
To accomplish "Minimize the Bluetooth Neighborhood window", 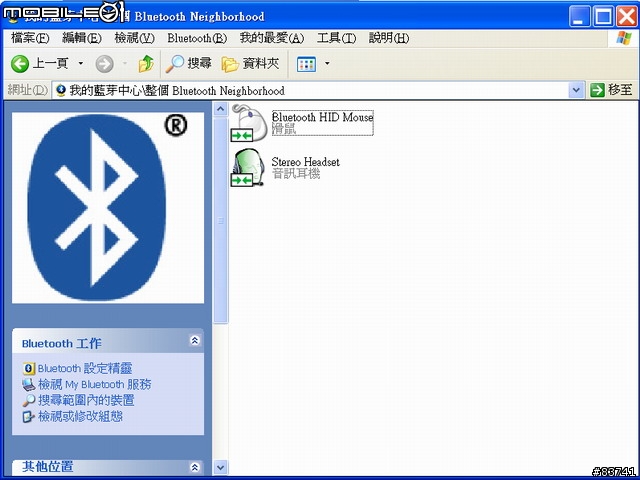I will pos(579,17).
